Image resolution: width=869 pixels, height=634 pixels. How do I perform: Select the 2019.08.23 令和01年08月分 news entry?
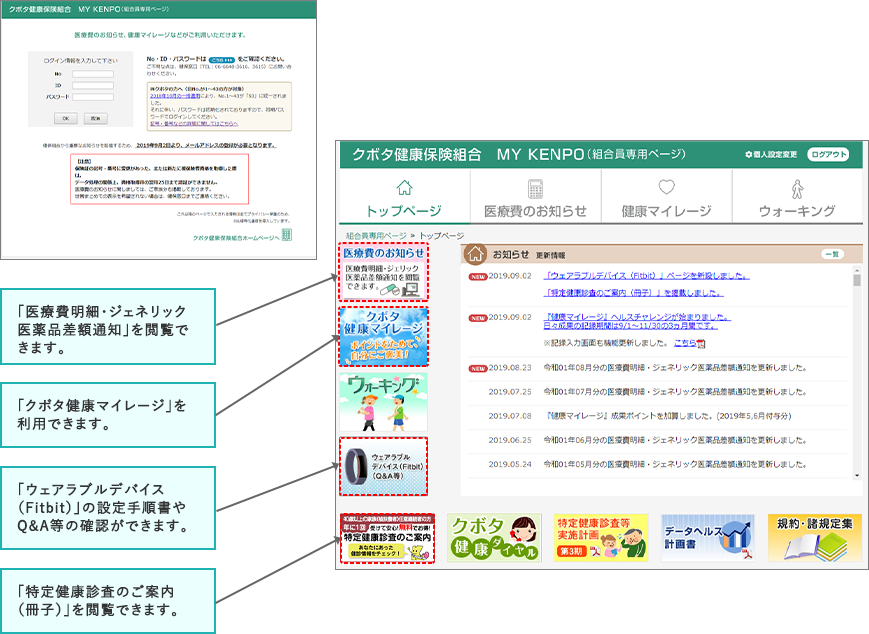tap(657, 367)
